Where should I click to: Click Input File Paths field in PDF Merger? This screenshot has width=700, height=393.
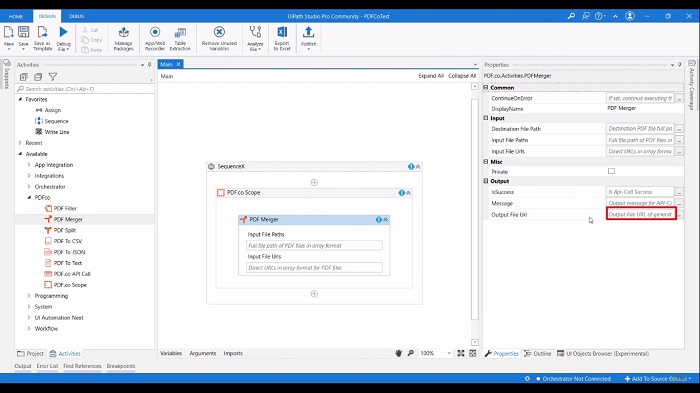[314, 246]
